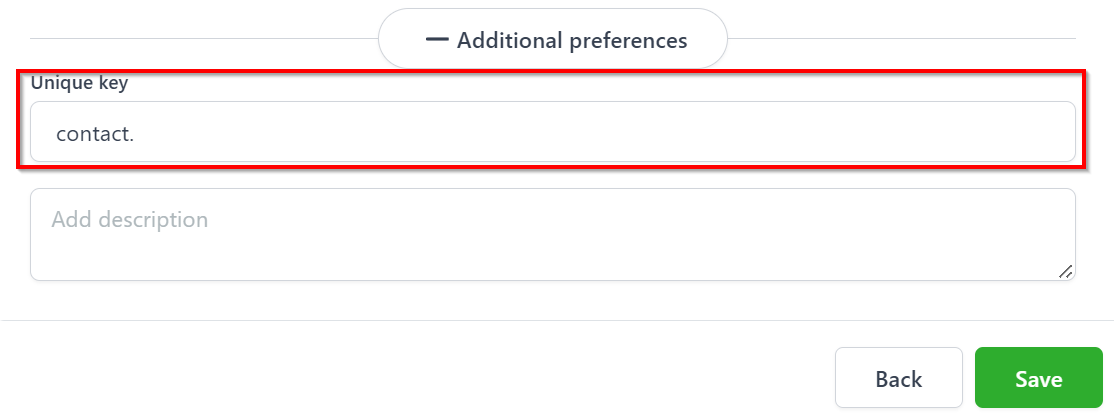Collapse the Additional preferences section
Image resolution: width=1114 pixels, height=415 pixels.
(552, 40)
